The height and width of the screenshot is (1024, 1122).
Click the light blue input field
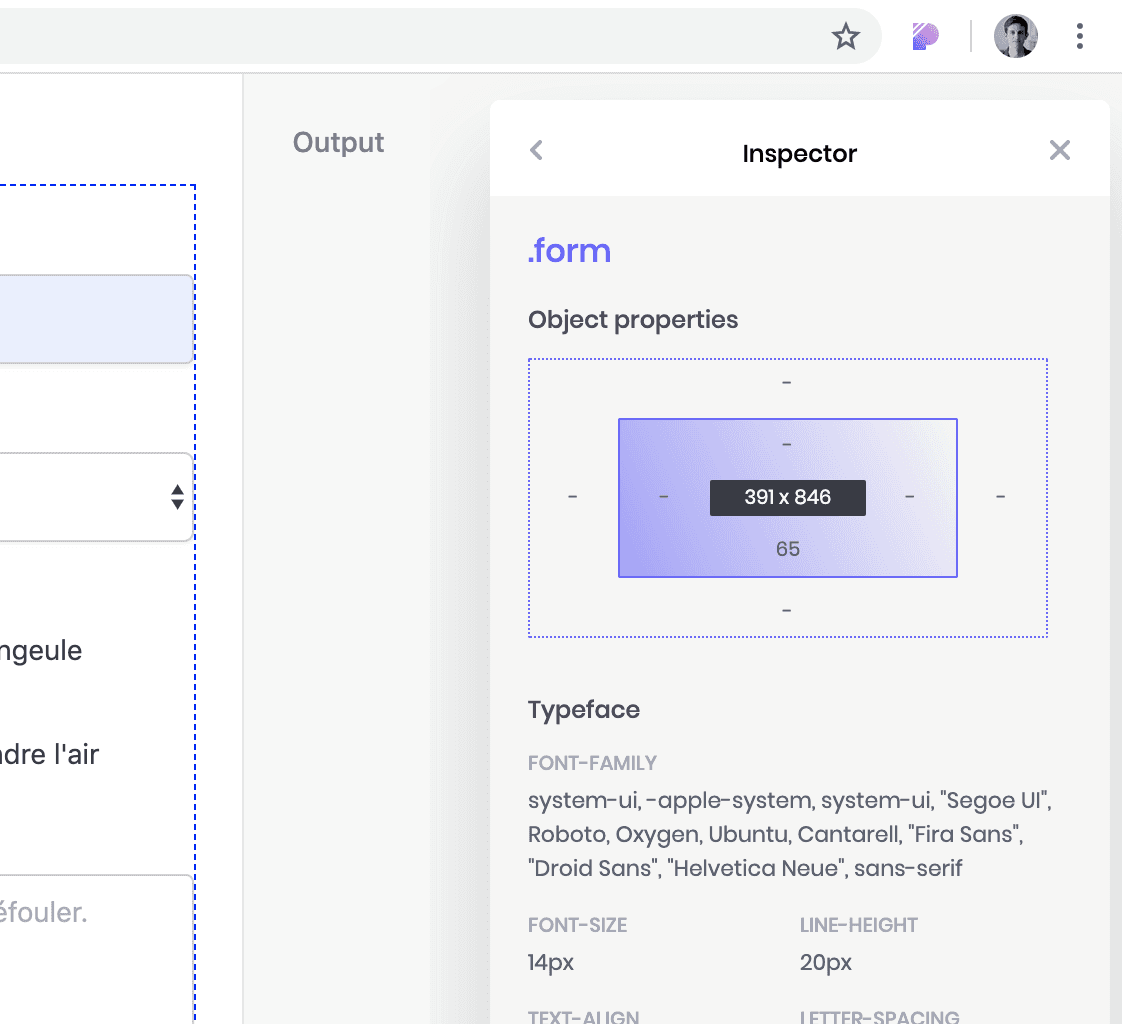(x=97, y=319)
